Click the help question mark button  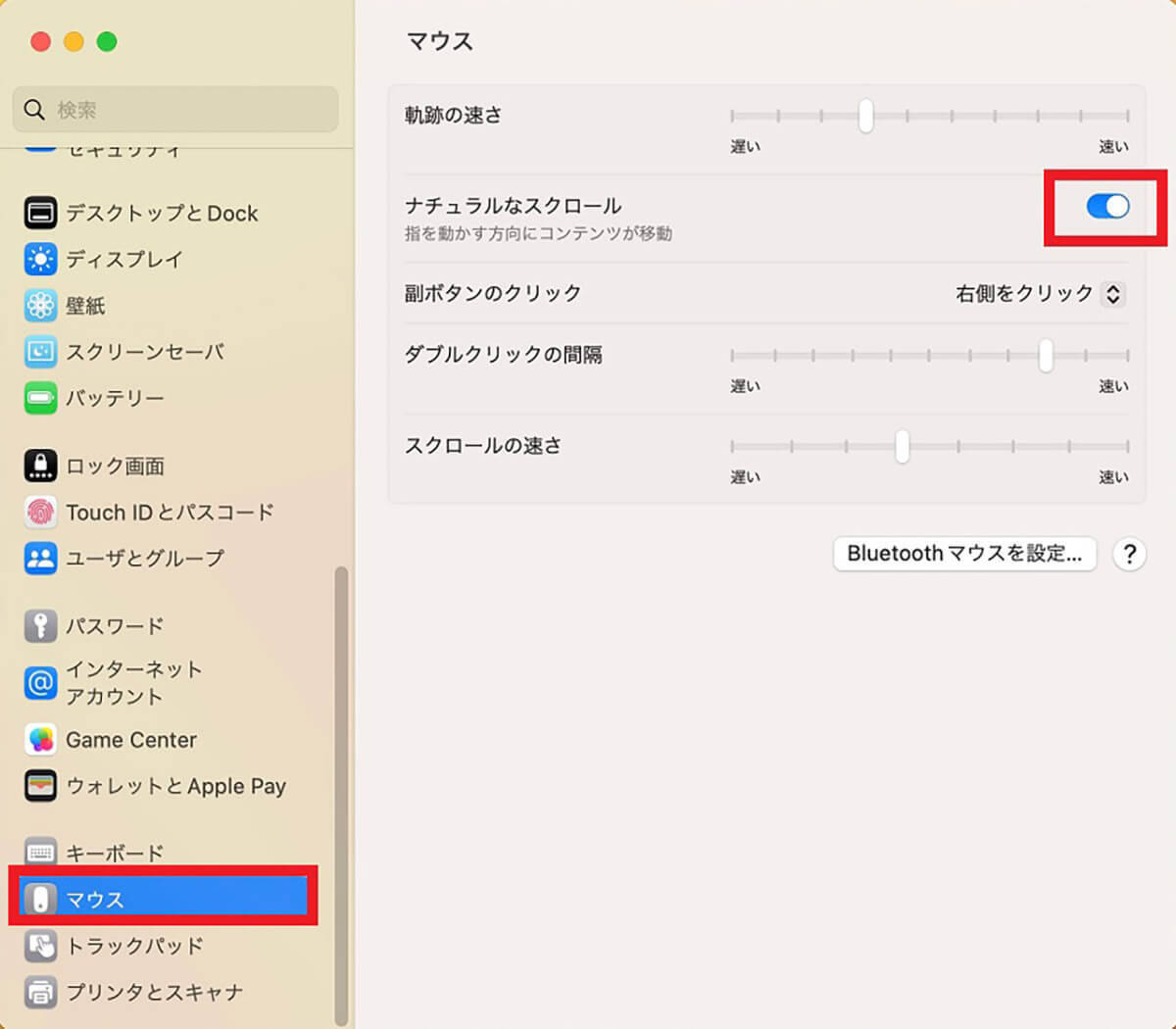pos(1129,555)
